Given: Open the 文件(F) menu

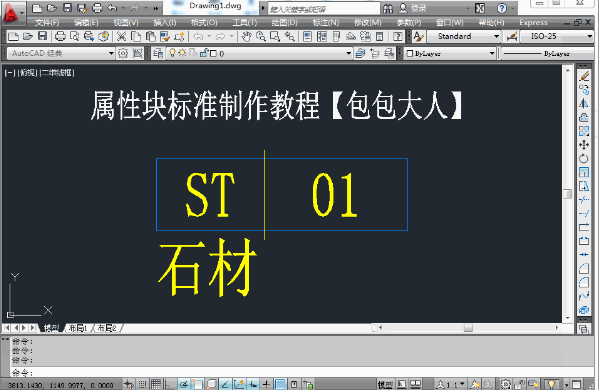Looking at the screenshot, I should 47,23.
